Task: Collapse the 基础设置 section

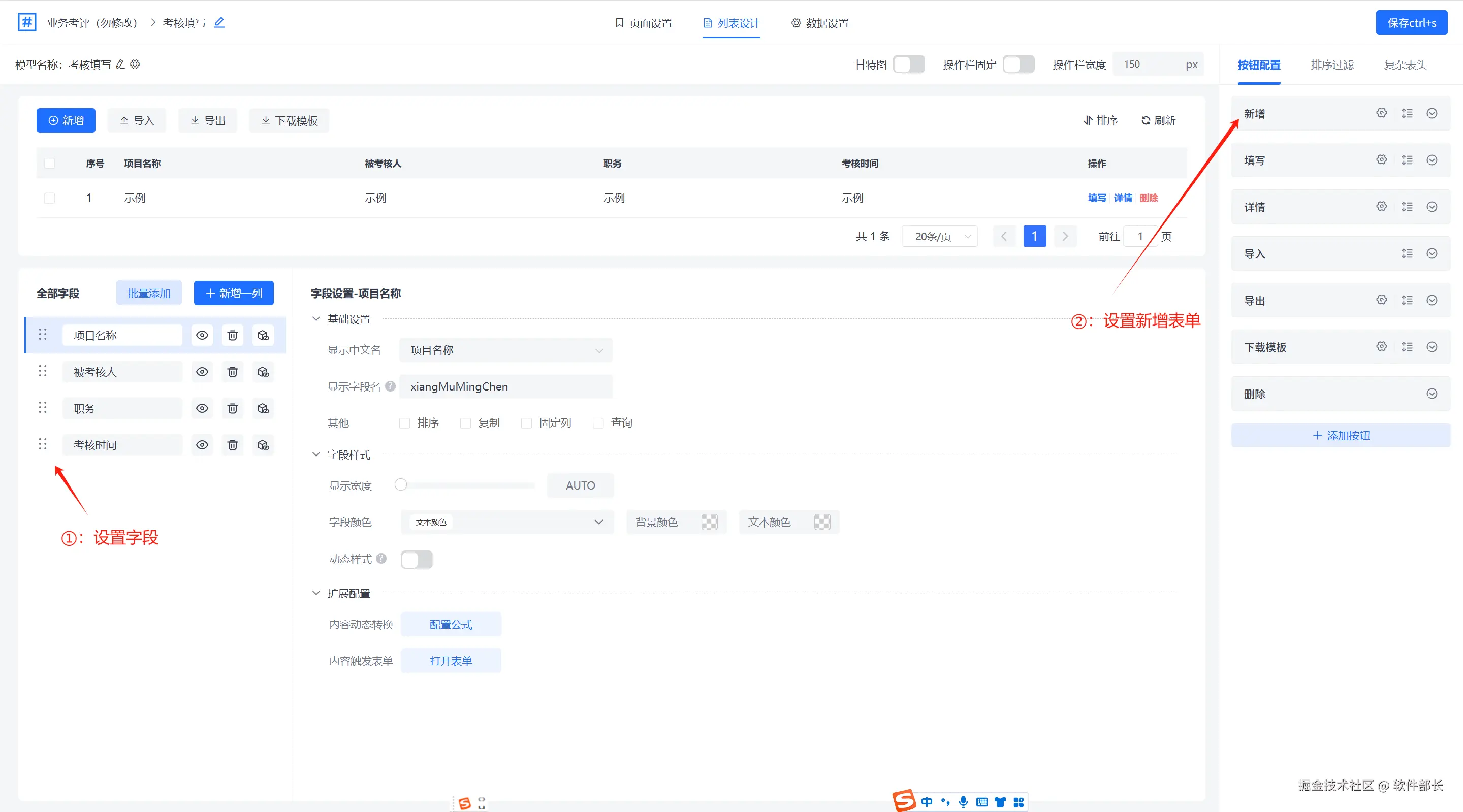Action: (x=316, y=319)
